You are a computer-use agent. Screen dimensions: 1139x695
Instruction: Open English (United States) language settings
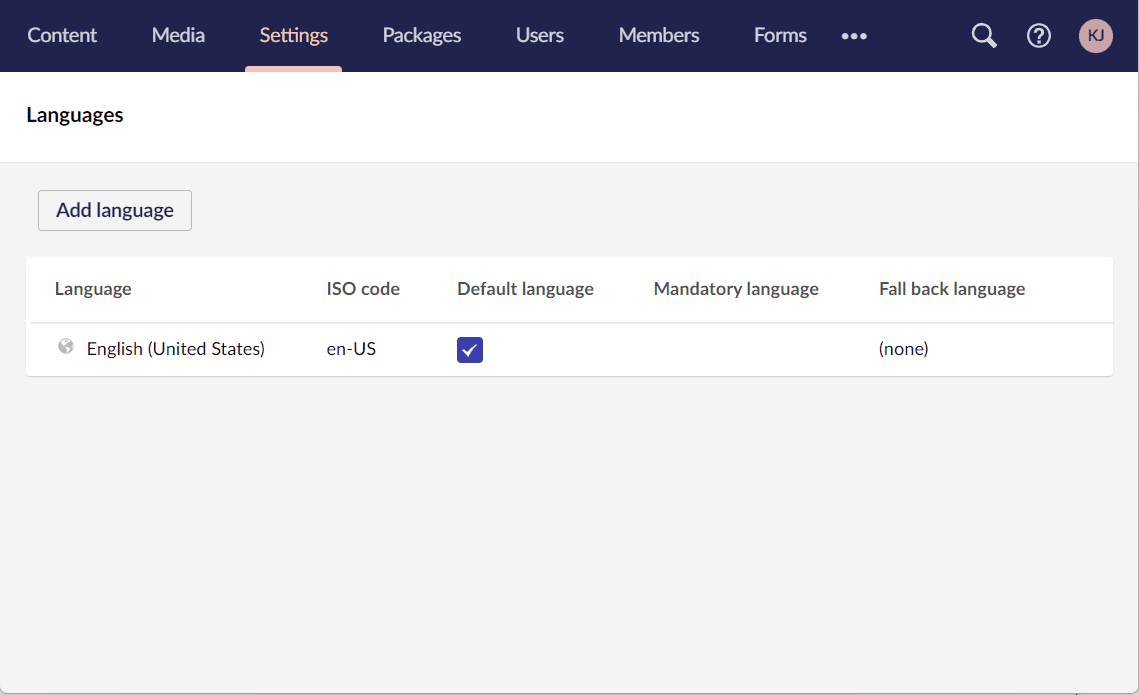pos(175,349)
